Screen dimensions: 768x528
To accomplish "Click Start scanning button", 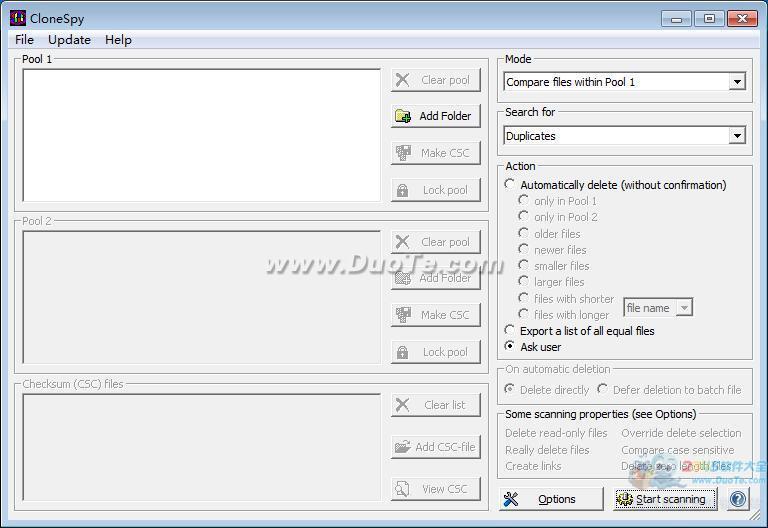I will 665,499.
